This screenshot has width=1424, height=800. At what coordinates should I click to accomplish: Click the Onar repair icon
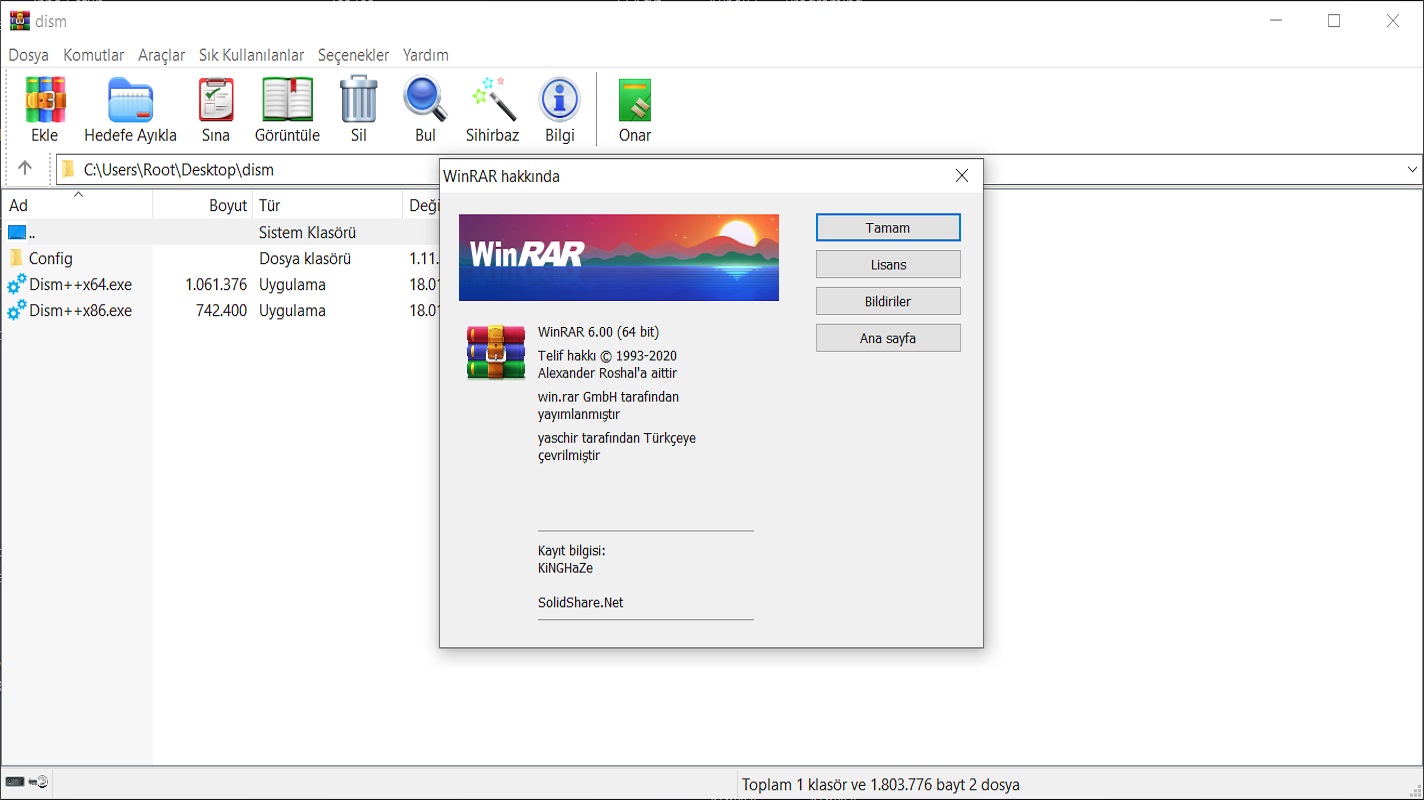click(635, 102)
